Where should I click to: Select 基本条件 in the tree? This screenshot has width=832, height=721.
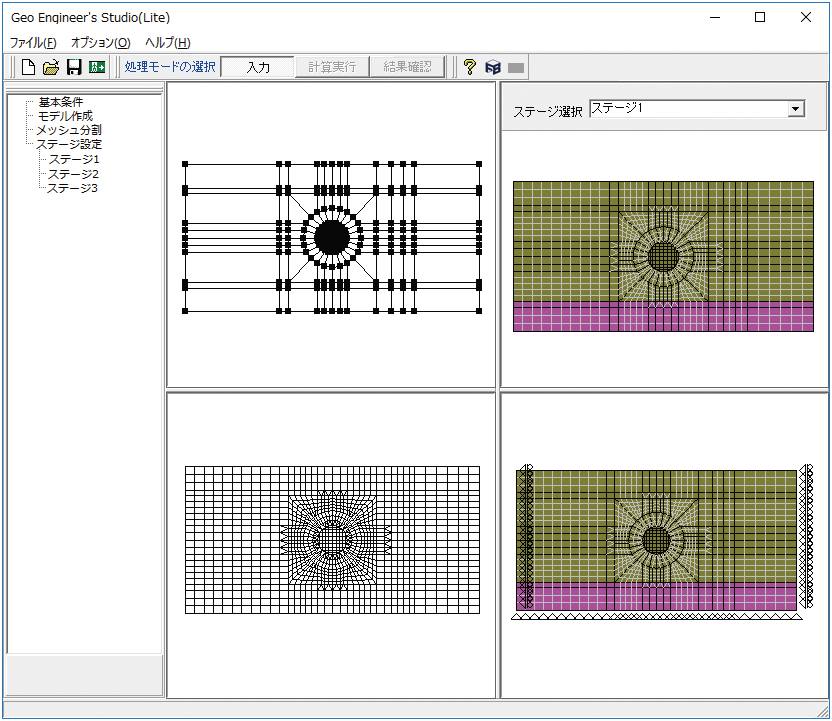point(60,102)
